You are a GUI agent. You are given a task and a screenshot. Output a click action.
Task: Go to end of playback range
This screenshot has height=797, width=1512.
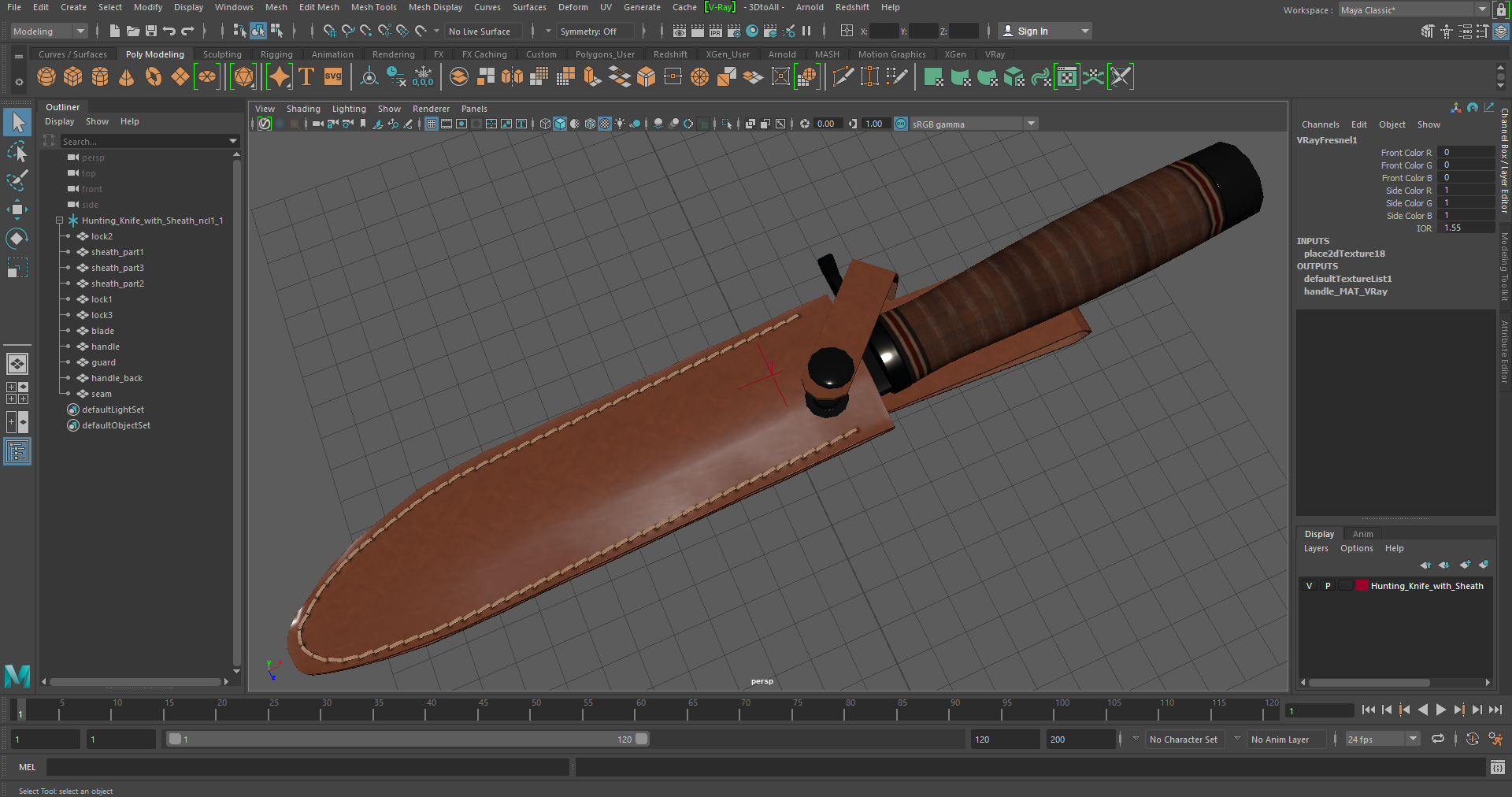pyautogui.click(x=1495, y=710)
